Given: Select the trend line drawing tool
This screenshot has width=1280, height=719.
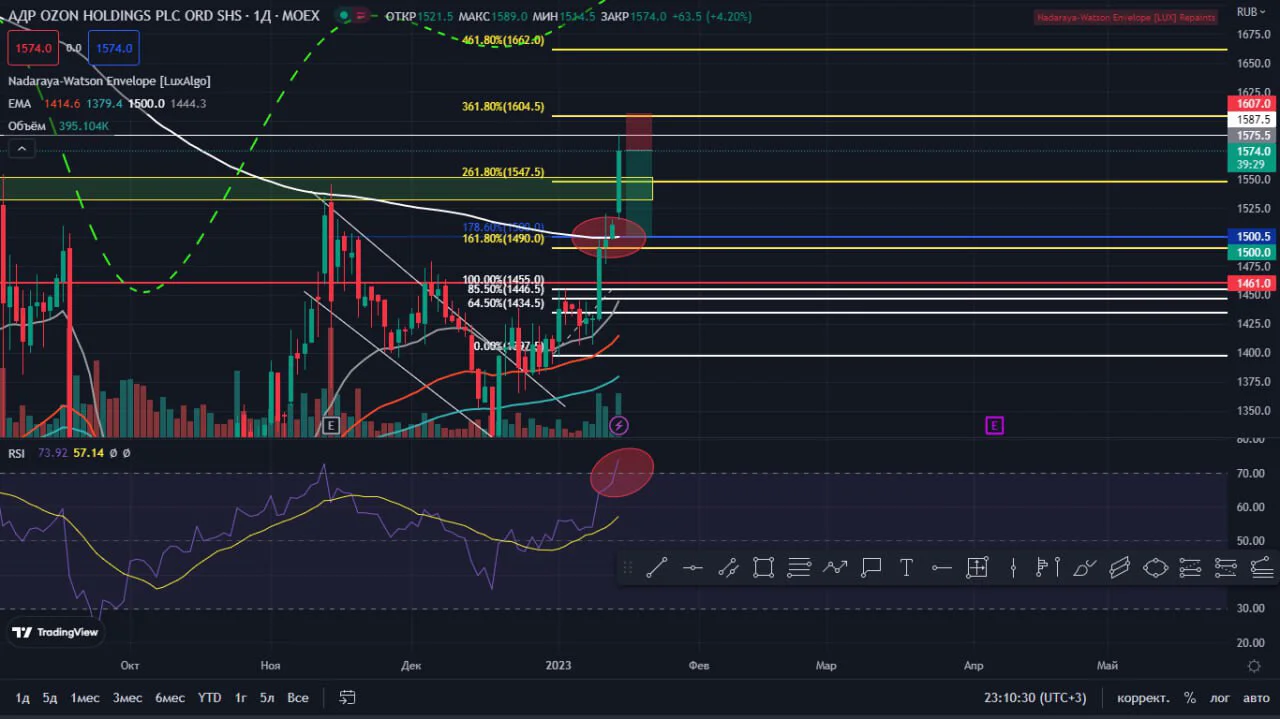Looking at the screenshot, I should click(657, 568).
